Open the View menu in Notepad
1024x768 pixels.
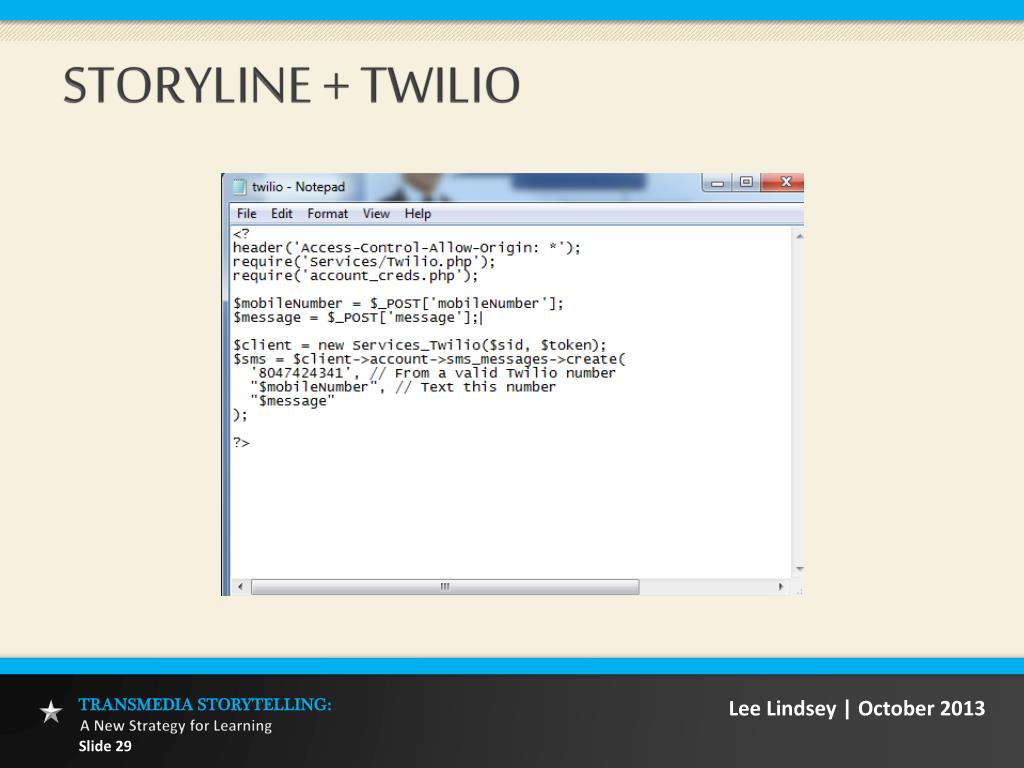376,214
